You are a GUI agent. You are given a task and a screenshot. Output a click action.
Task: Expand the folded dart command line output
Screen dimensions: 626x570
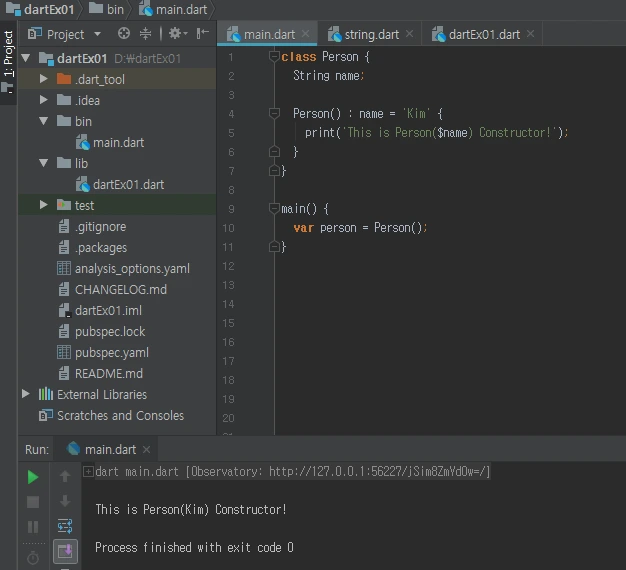pos(88,472)
